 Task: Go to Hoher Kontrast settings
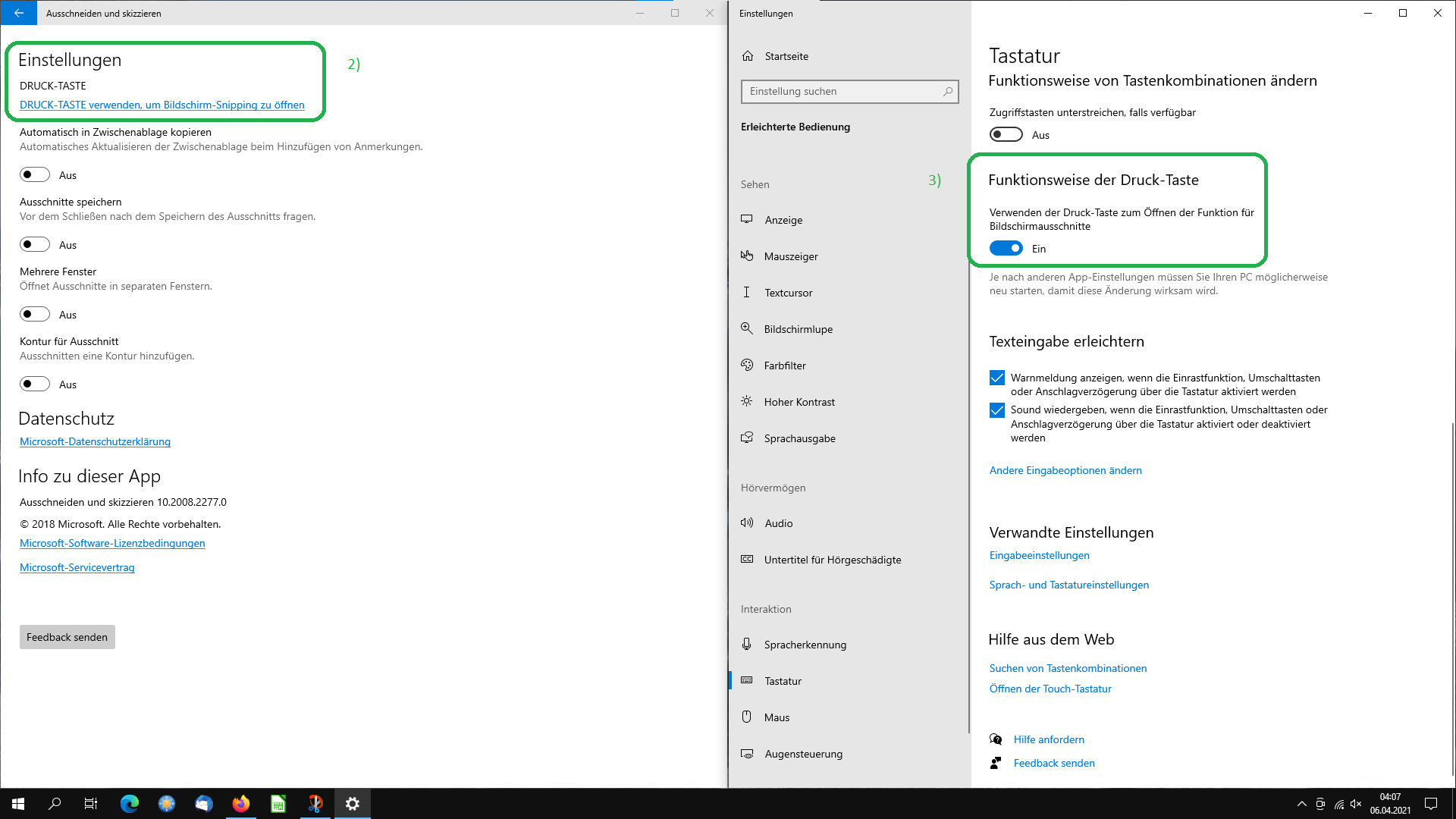tap(799, 402)
